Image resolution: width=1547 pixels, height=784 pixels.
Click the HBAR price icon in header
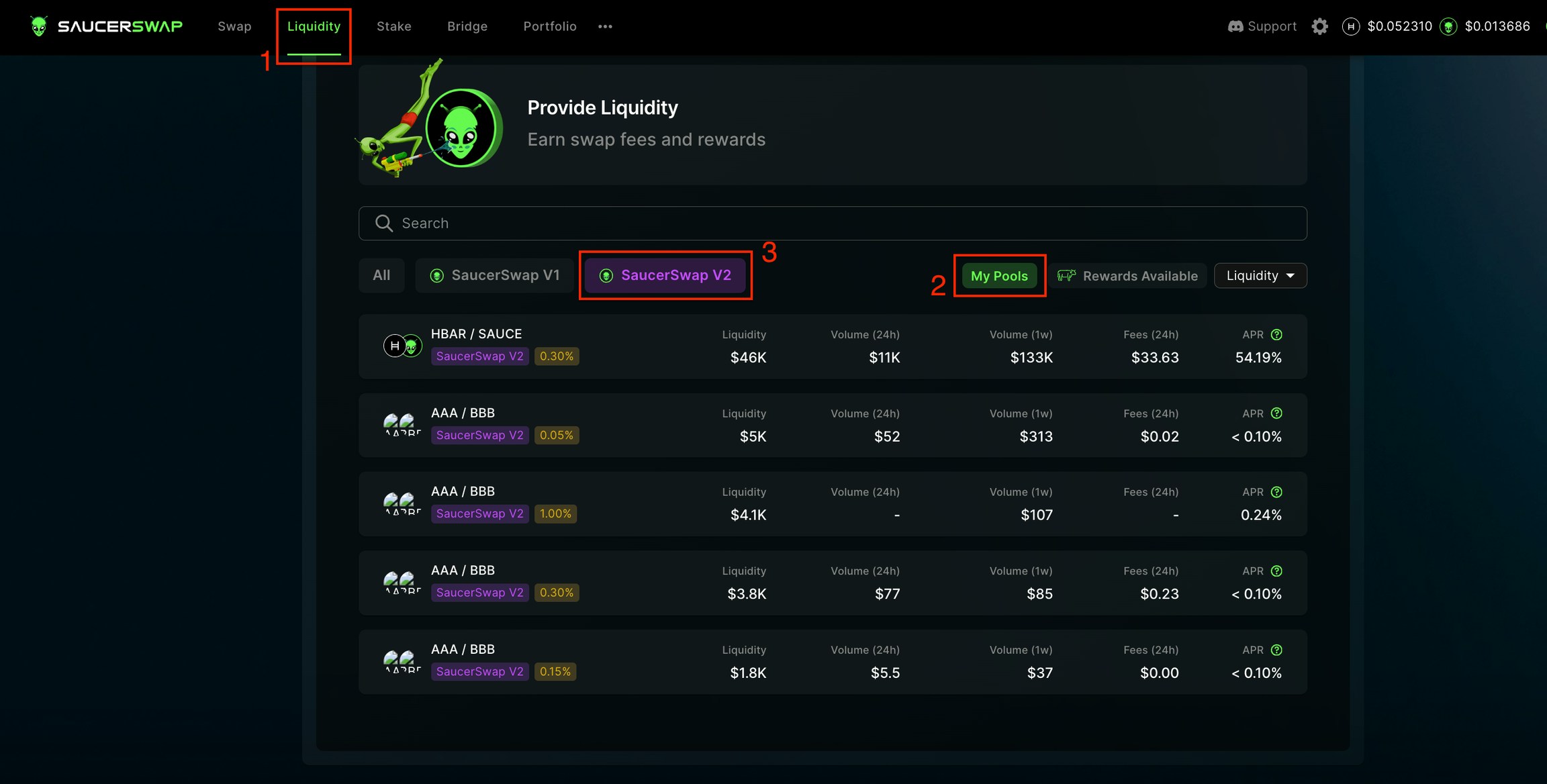click(1350, 26)
